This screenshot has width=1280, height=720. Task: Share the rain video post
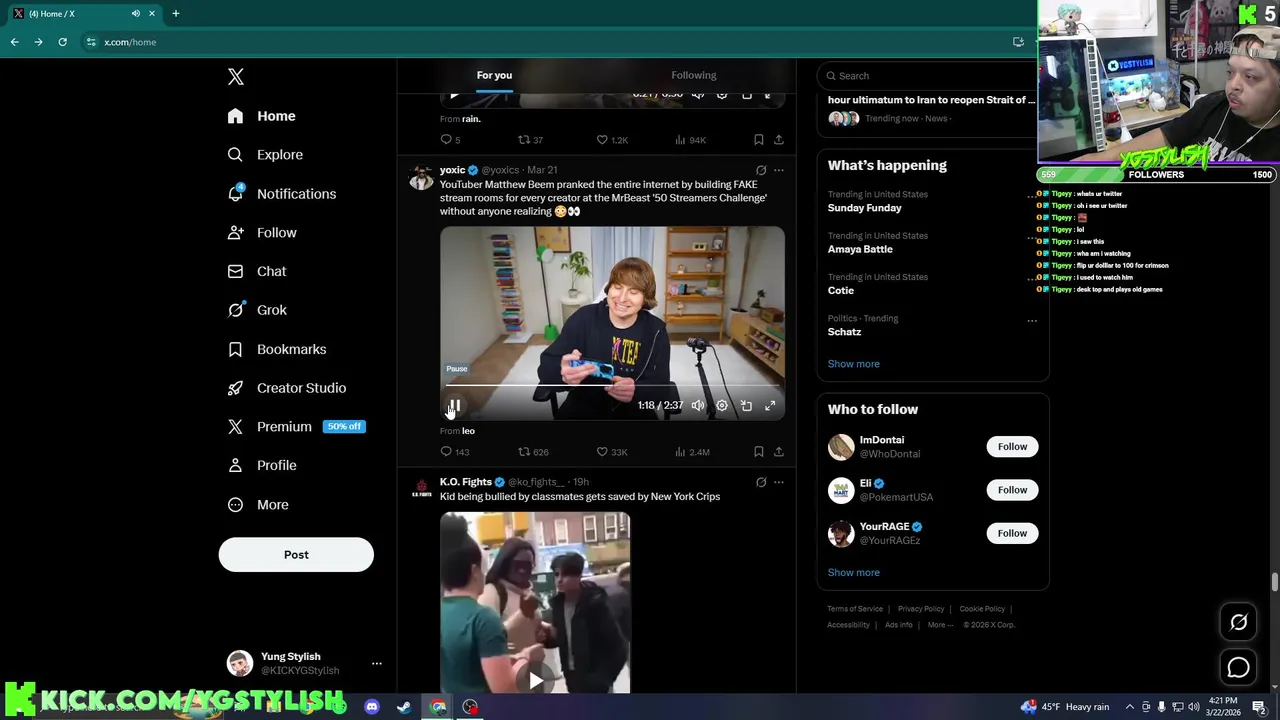pyautogui.click(x=779, y=140)
